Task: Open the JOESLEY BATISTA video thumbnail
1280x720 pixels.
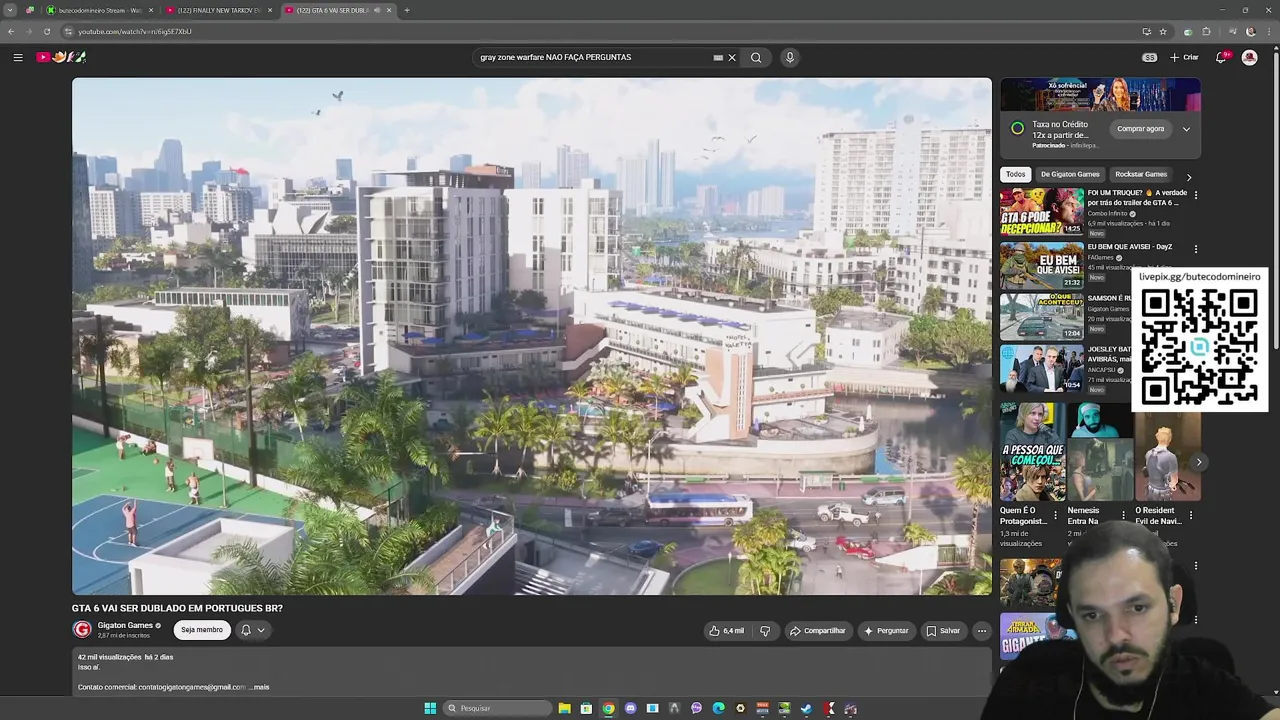Action: point(1042,369)
